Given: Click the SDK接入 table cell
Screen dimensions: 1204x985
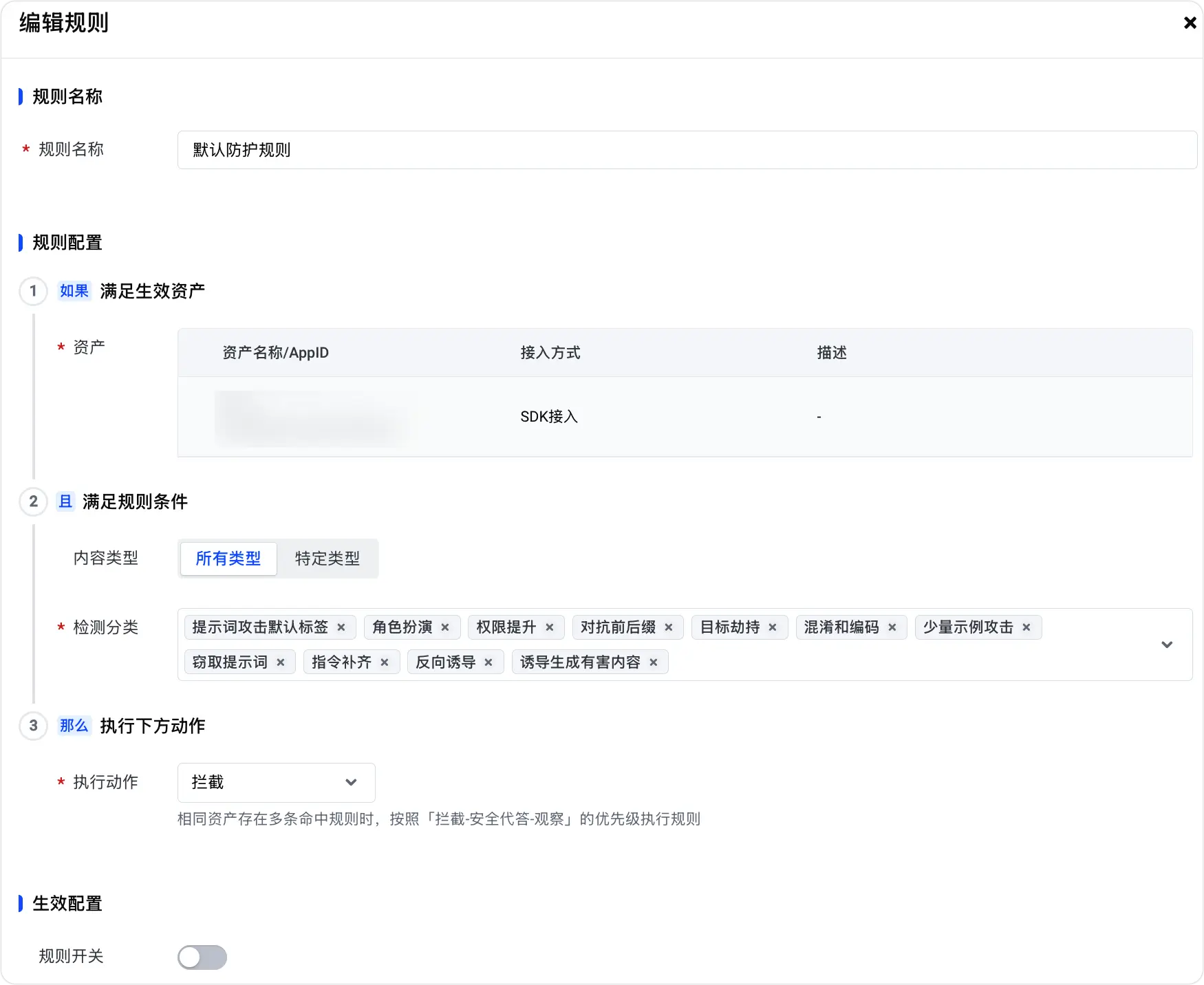Looking at the screenshot, I should tap(549, 417).
